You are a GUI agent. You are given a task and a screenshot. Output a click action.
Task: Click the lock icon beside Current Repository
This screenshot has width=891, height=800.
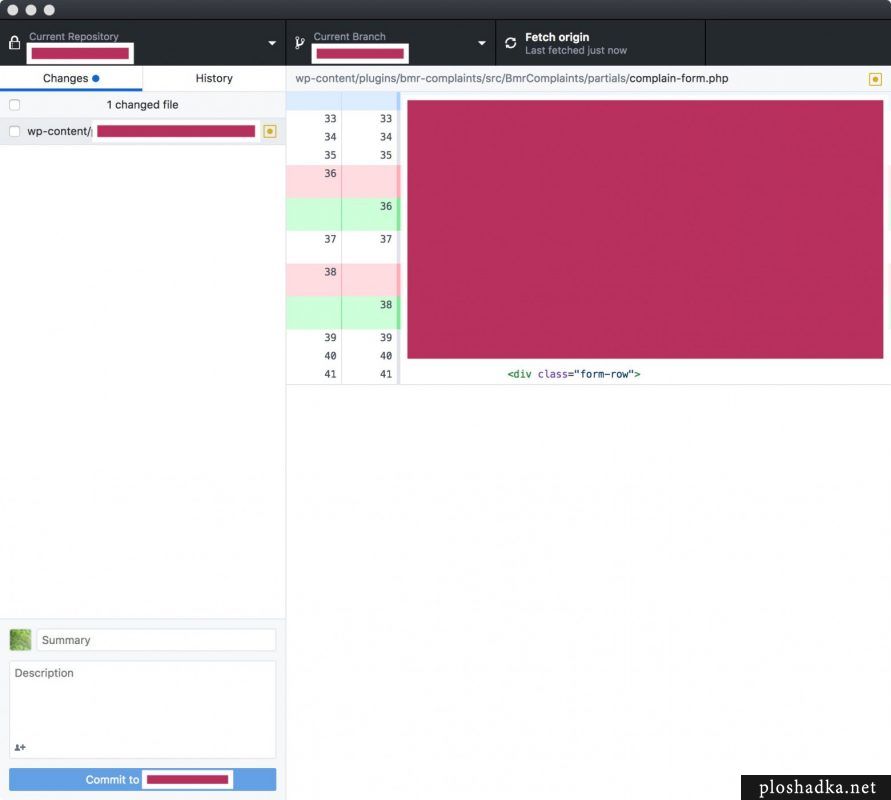[x=15, y=43]
